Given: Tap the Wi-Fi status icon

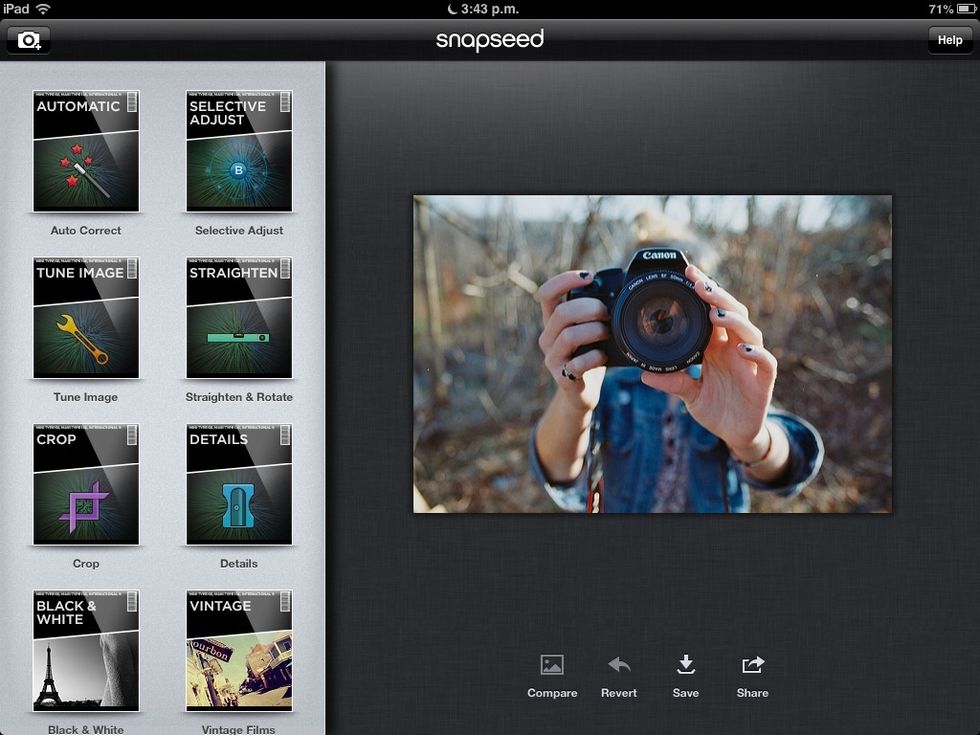Looking at the screenshot, I should tap(43, 9).
